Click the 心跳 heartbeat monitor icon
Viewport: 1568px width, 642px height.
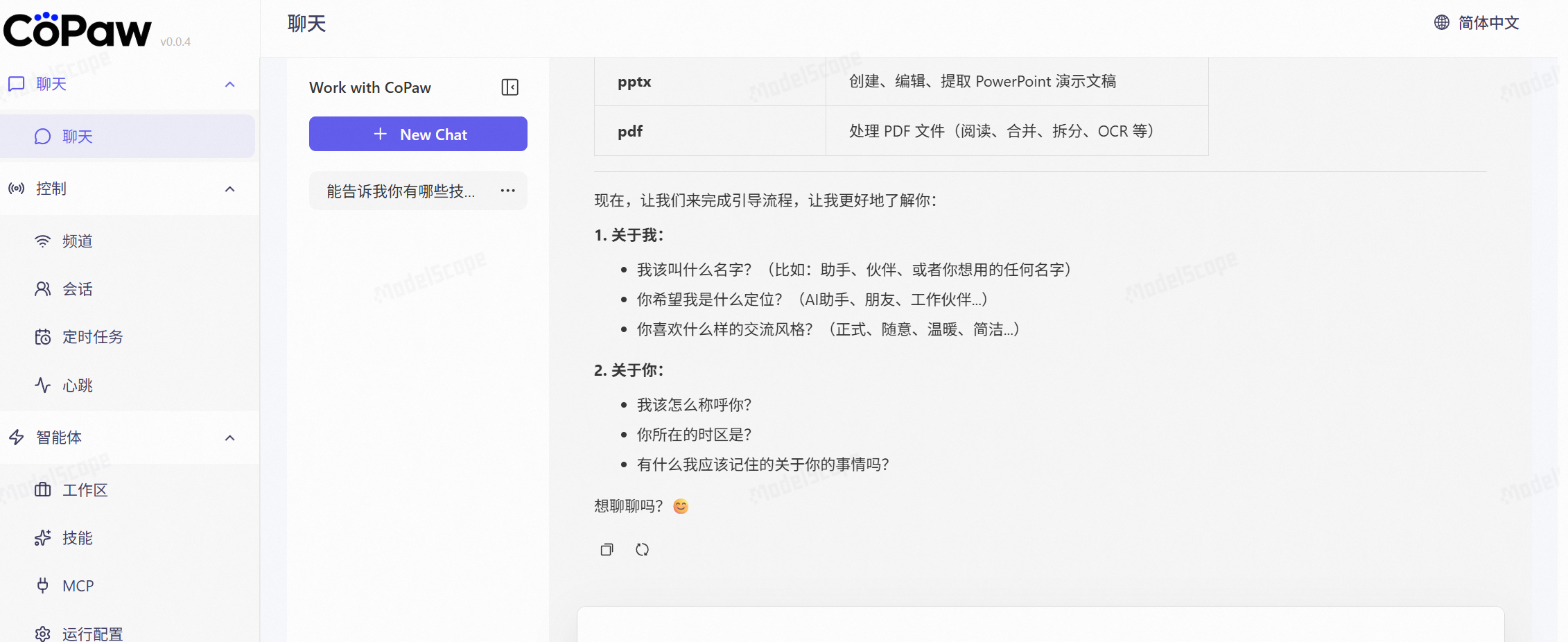(43, 385)
